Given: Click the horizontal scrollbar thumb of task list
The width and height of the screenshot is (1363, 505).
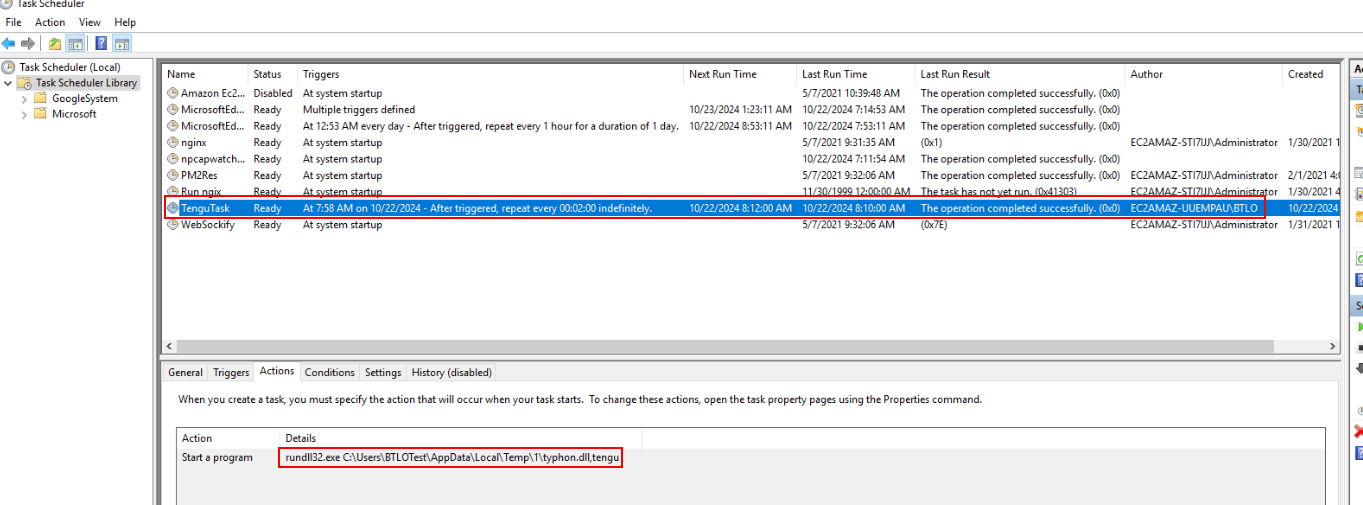Looking at the screenshot, I should pyautogui.click(x=727, y=346).
